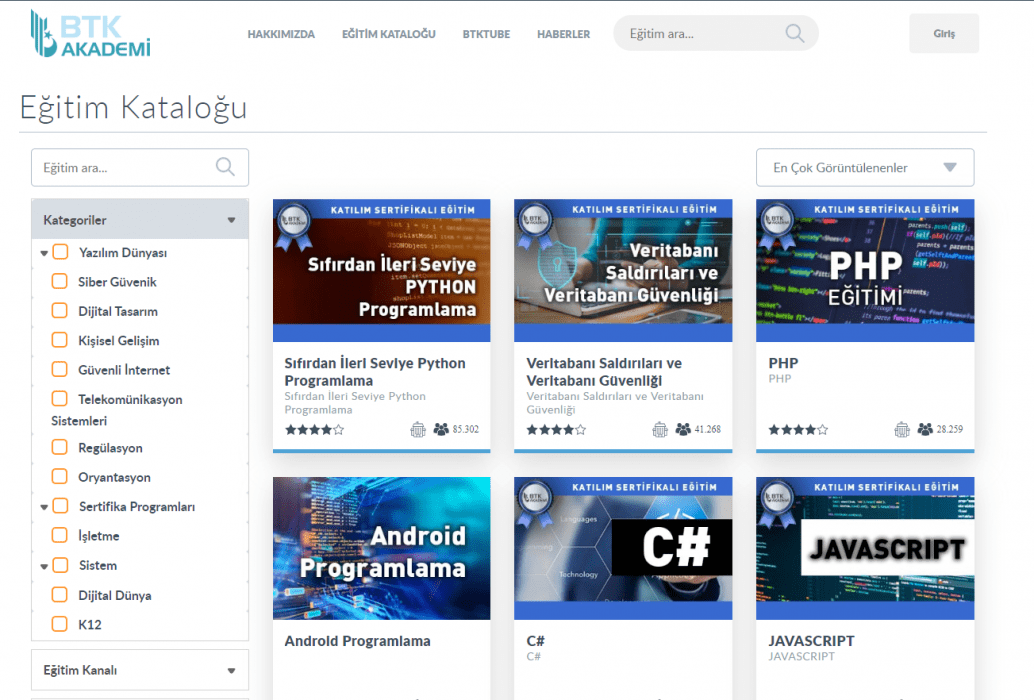Click the search magnifier in the top navigation bar
The image size is (1034, 700).
pyautogui.click(x=795, y=34)
